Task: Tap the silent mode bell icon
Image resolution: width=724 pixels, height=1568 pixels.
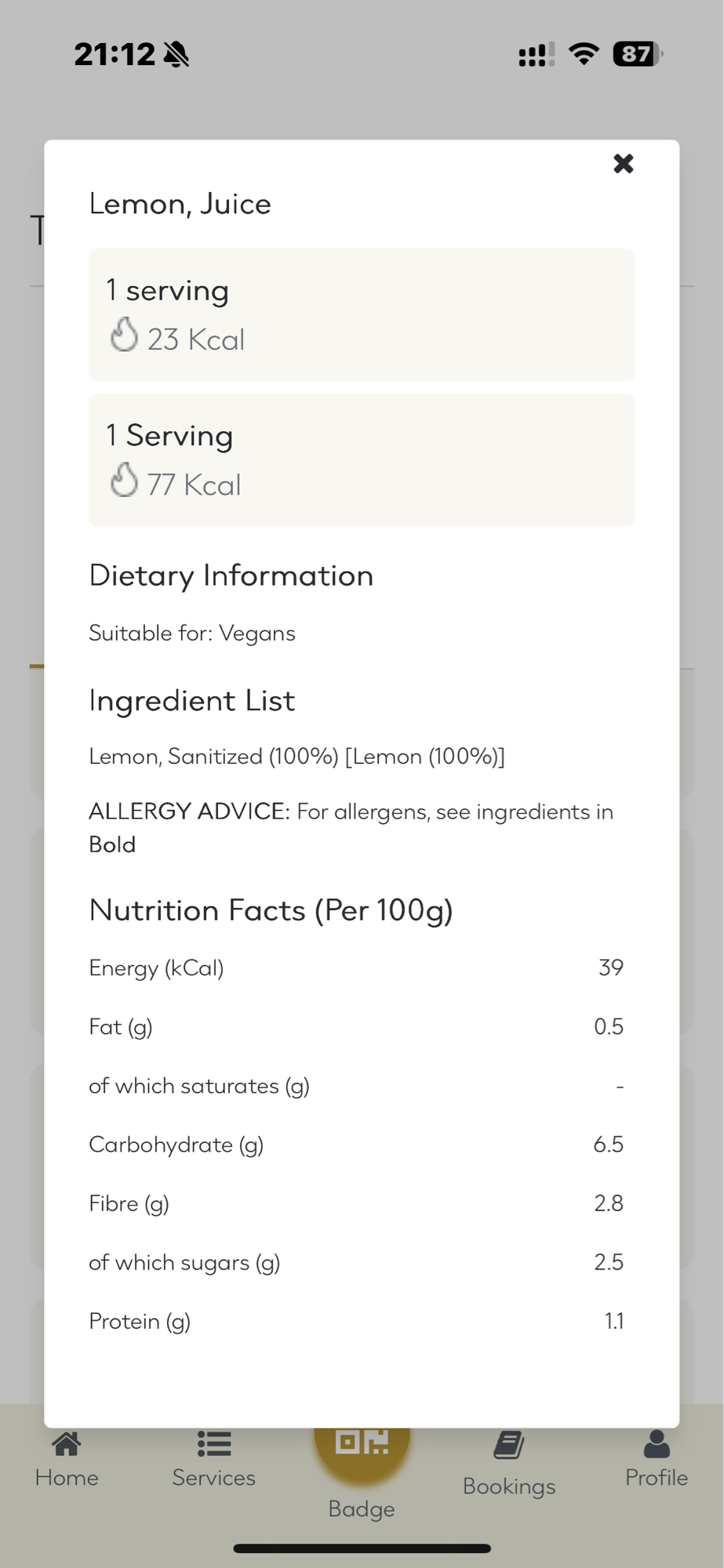Action: tap(177, 54)
